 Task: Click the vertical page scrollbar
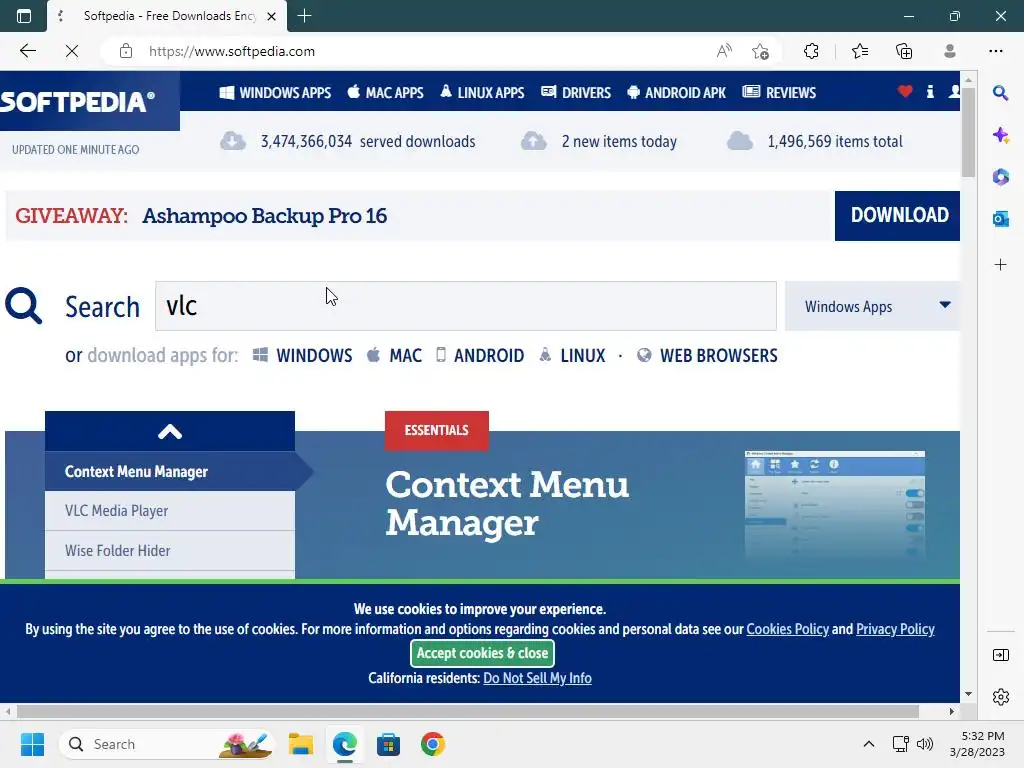(968, 131)
